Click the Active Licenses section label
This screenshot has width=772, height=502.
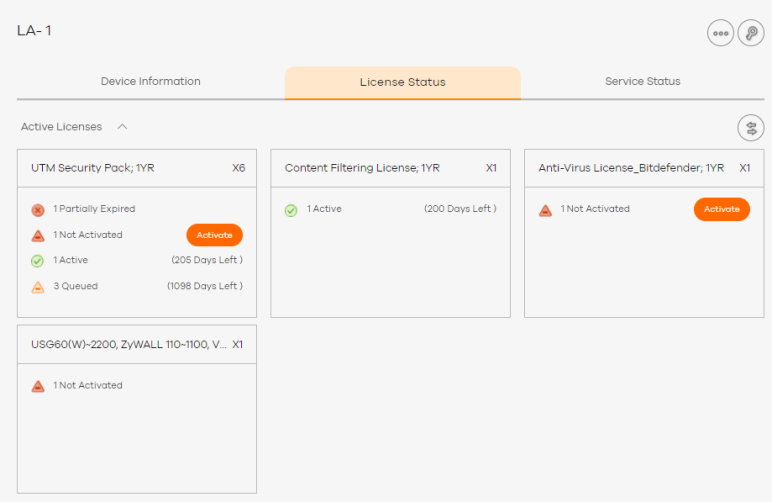tap(62, 127)
